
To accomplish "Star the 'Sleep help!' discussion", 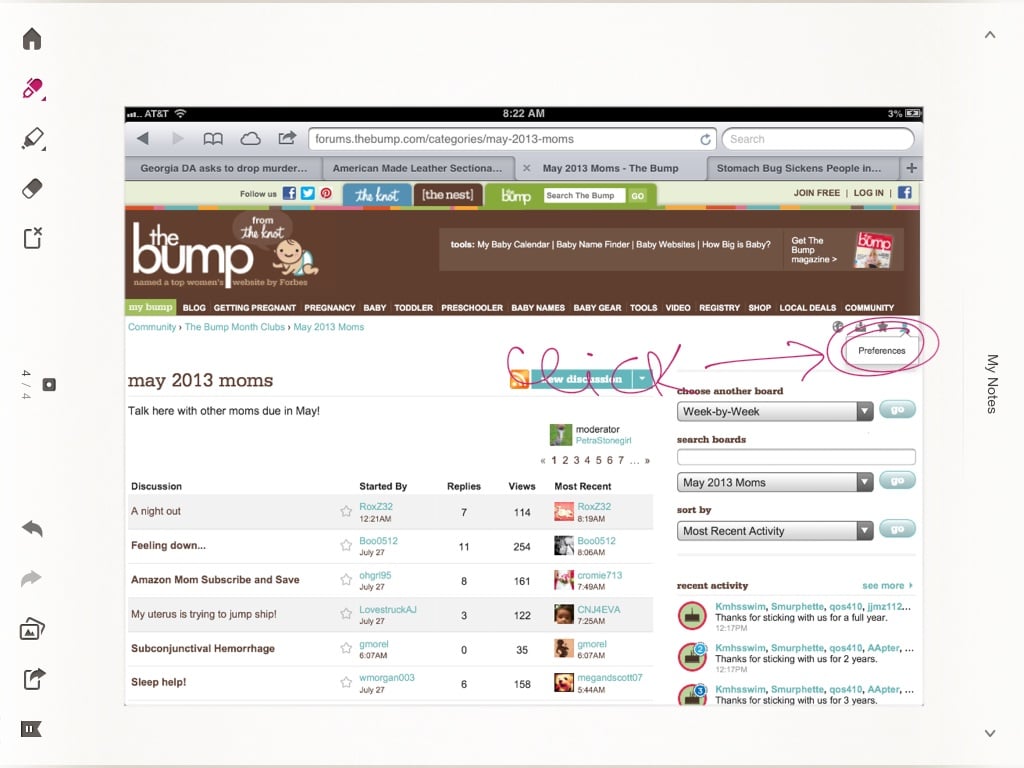I will click(346, 682).
